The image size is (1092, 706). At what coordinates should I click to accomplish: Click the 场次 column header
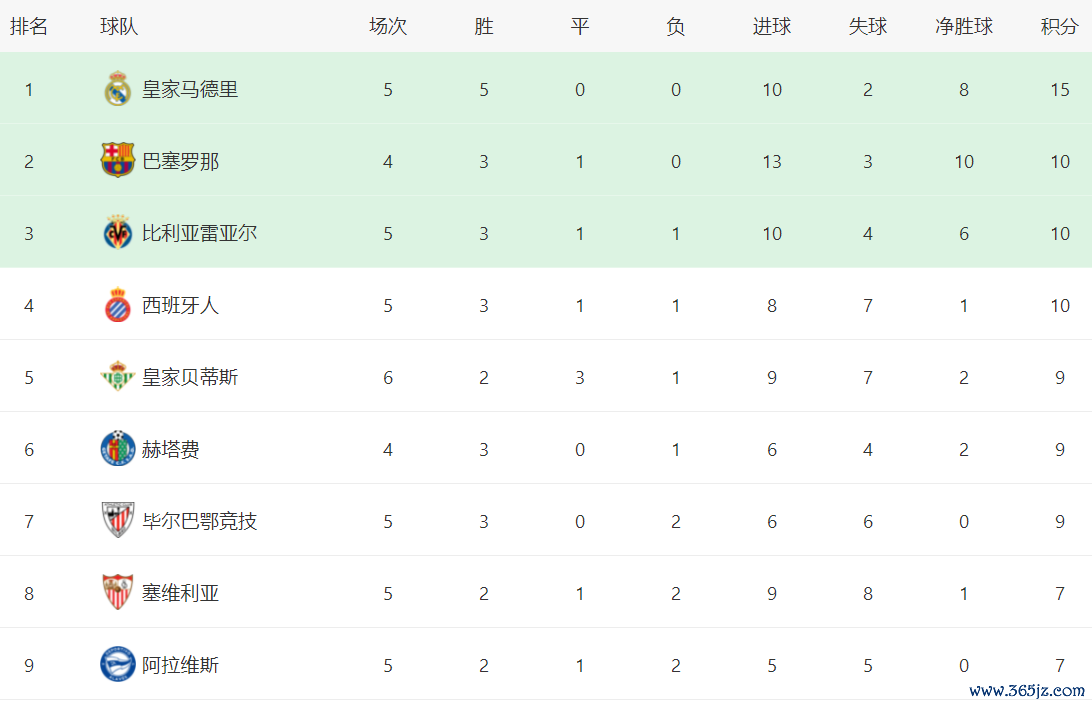pos(388,27)
